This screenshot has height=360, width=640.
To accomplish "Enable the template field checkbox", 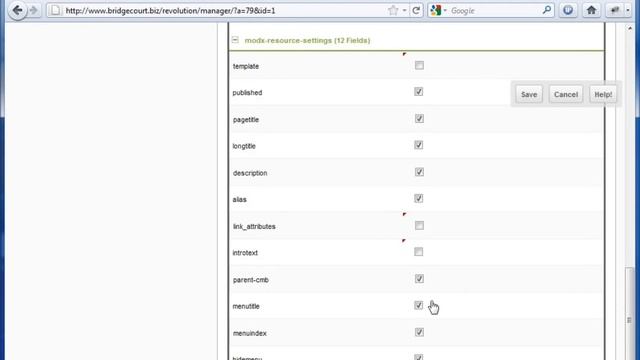I will [419, 65].
